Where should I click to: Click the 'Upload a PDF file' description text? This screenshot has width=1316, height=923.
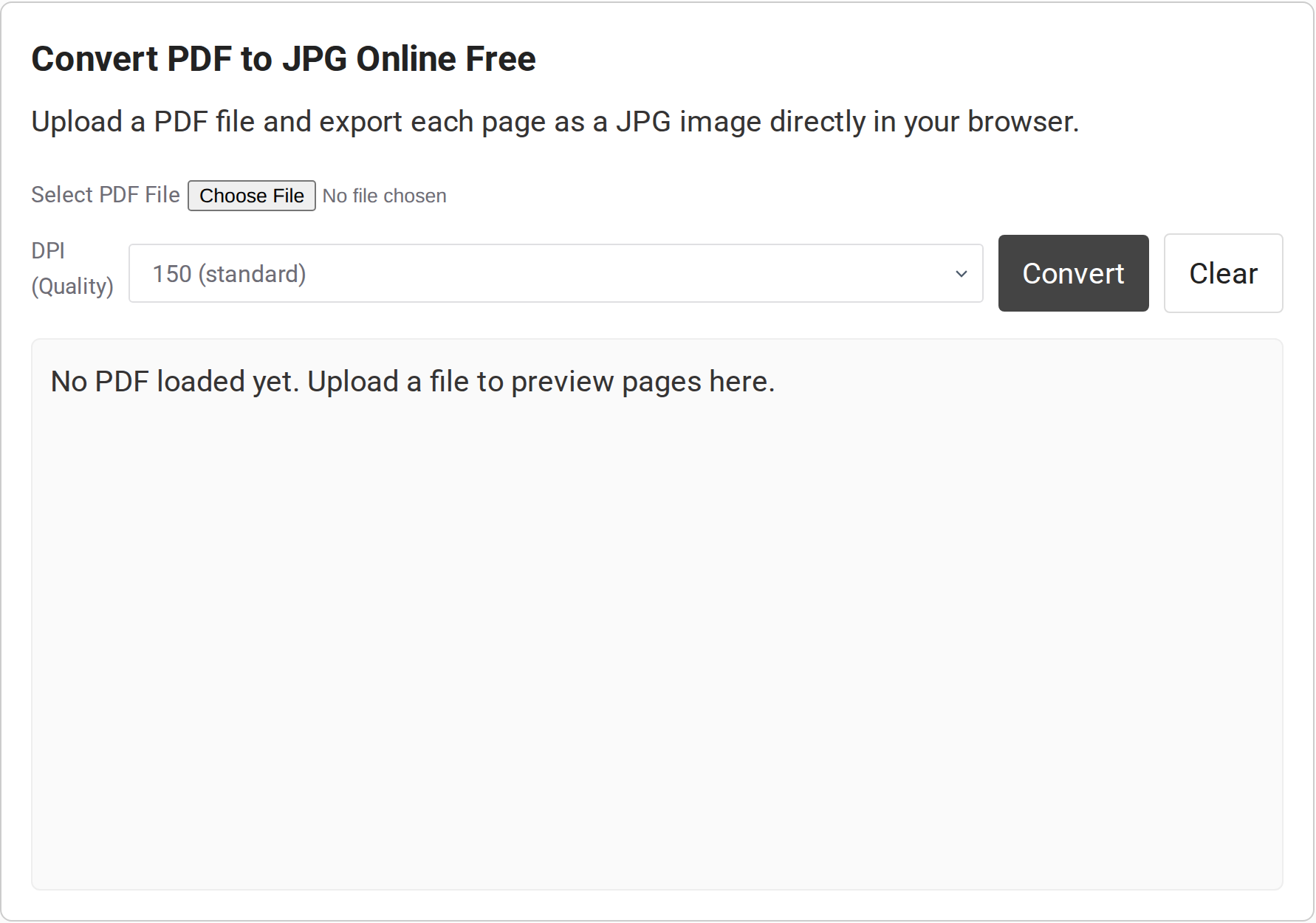click(555, 122)
